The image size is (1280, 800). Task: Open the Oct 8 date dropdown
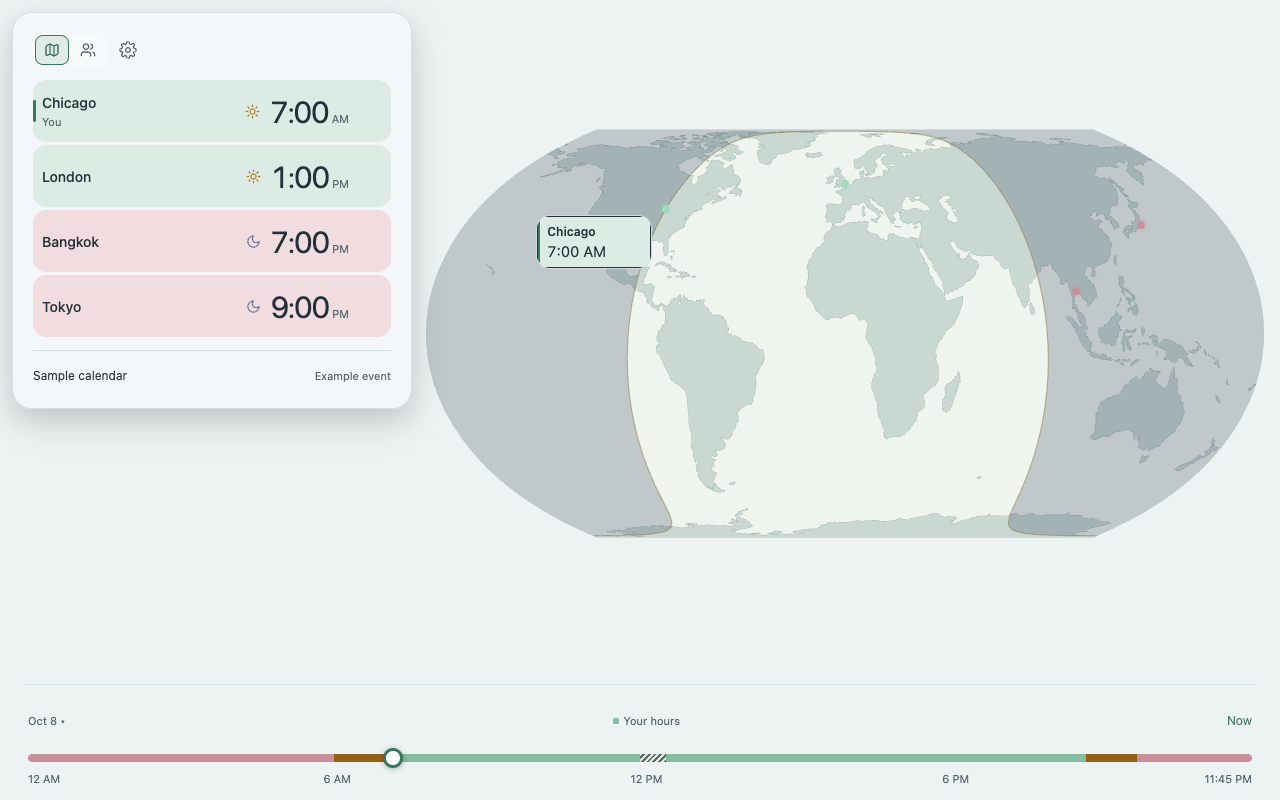click(47, 721)
